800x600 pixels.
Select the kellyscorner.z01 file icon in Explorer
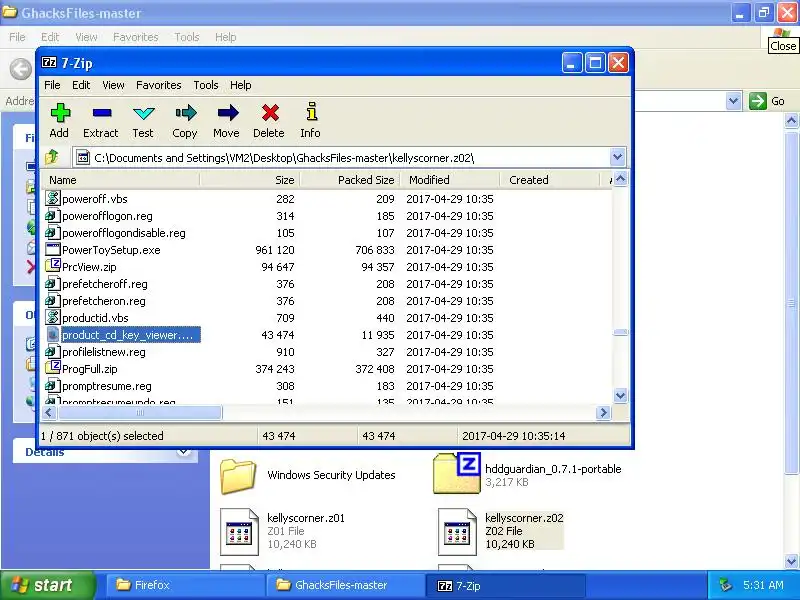[x=239, y=531]
